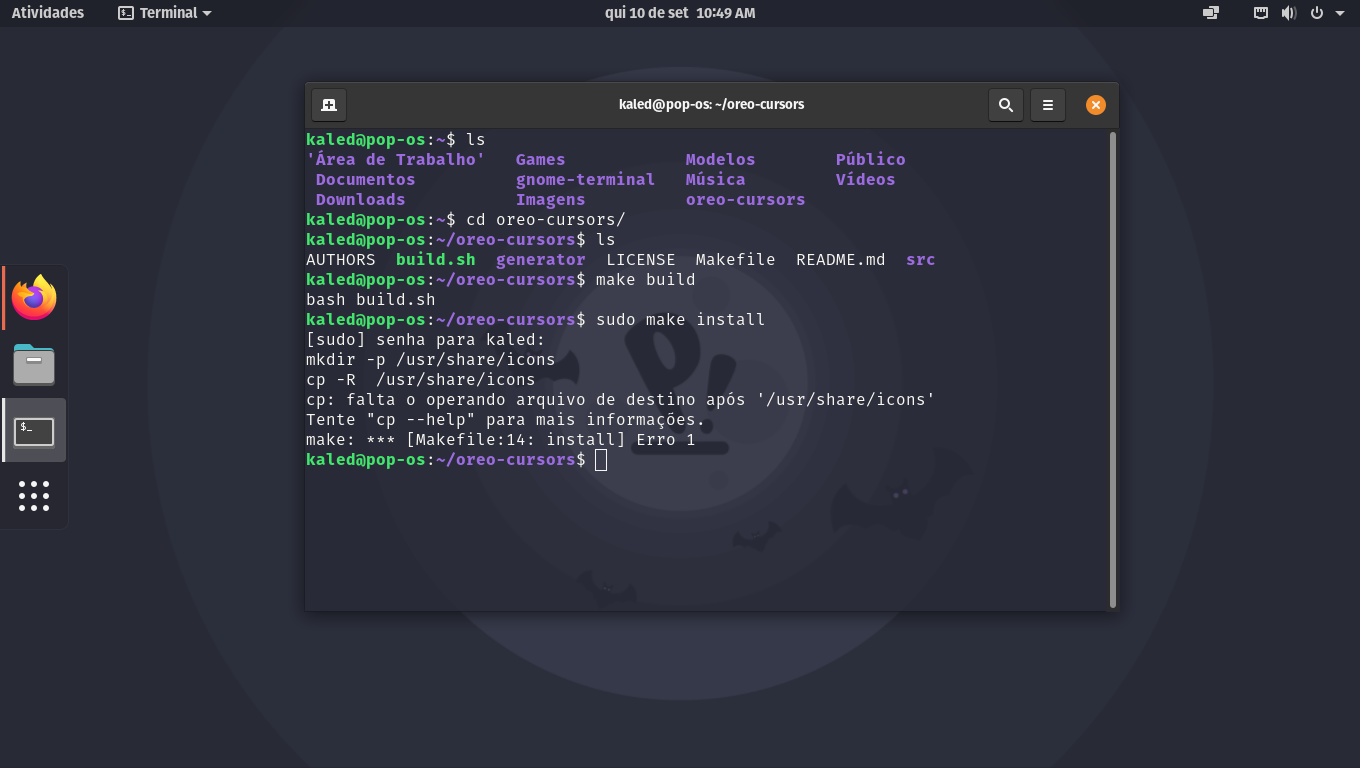
Task: Open a new terminal tab
Action: pyautogui.click(x=328, y=104)
